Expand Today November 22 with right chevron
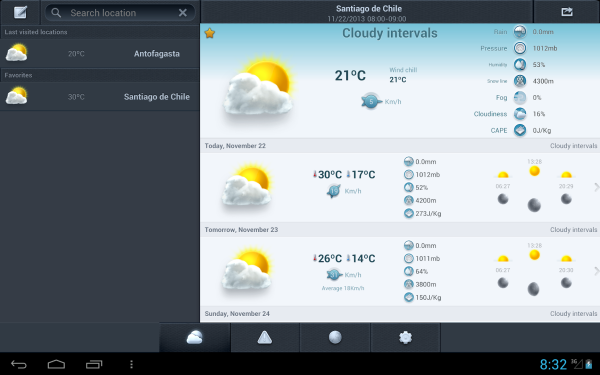 click(x=596, y=187)
